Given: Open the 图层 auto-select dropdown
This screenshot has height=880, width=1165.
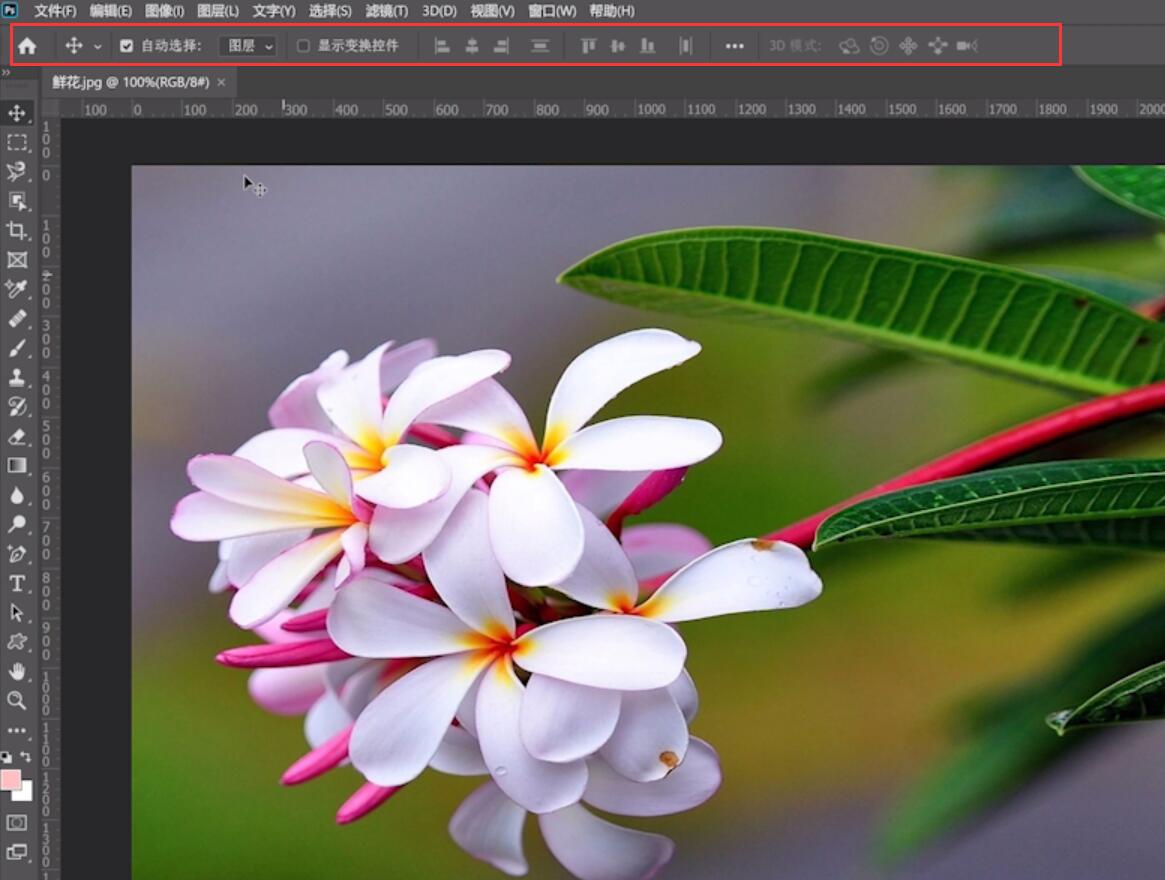Looking at the screenshot, I should point(249,46).
